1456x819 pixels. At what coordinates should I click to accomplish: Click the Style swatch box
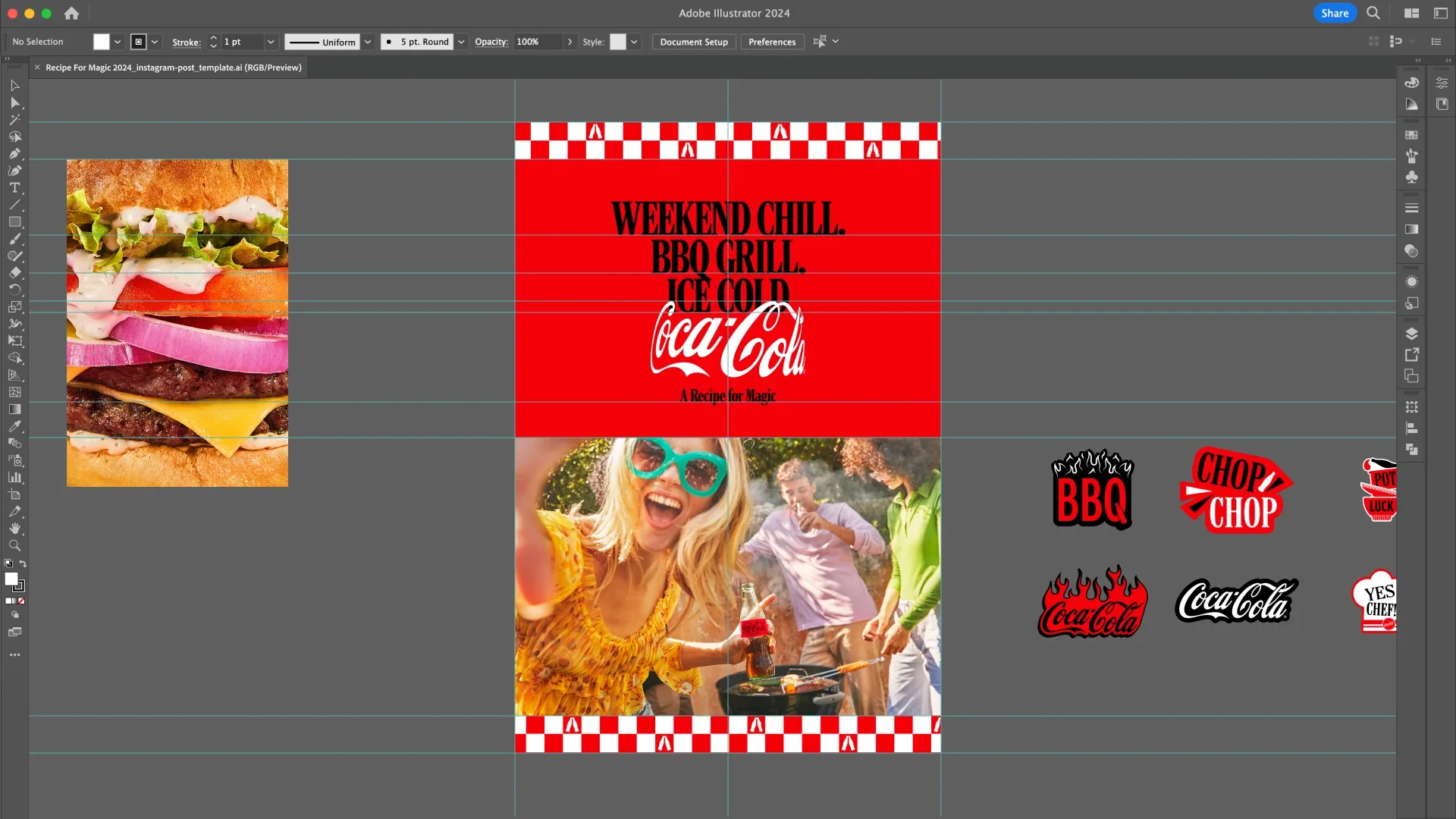pos(618,42)
